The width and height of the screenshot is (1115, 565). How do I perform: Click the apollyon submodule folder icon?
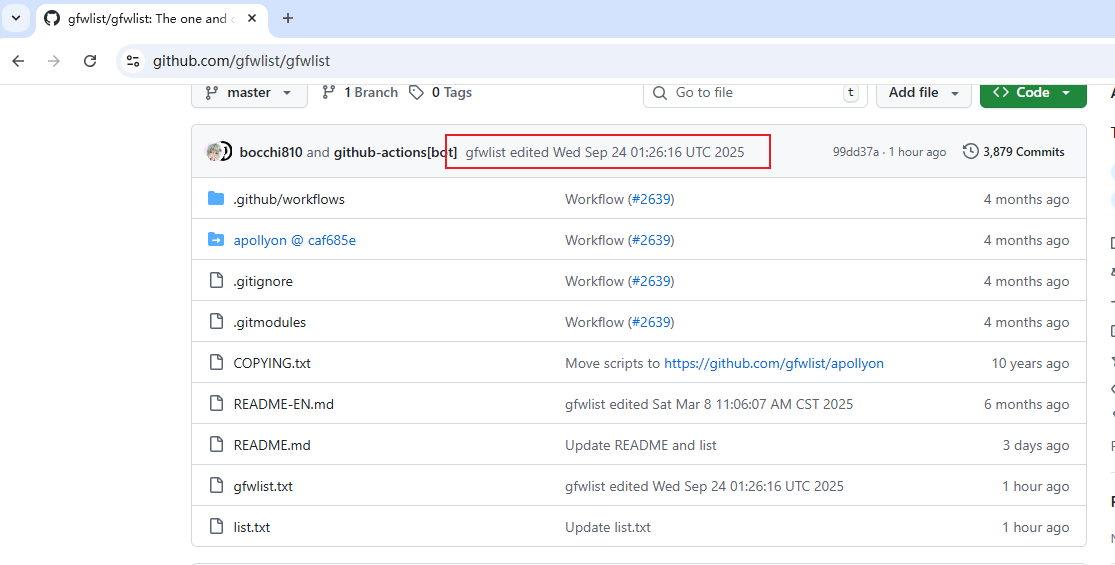[216, 240]
